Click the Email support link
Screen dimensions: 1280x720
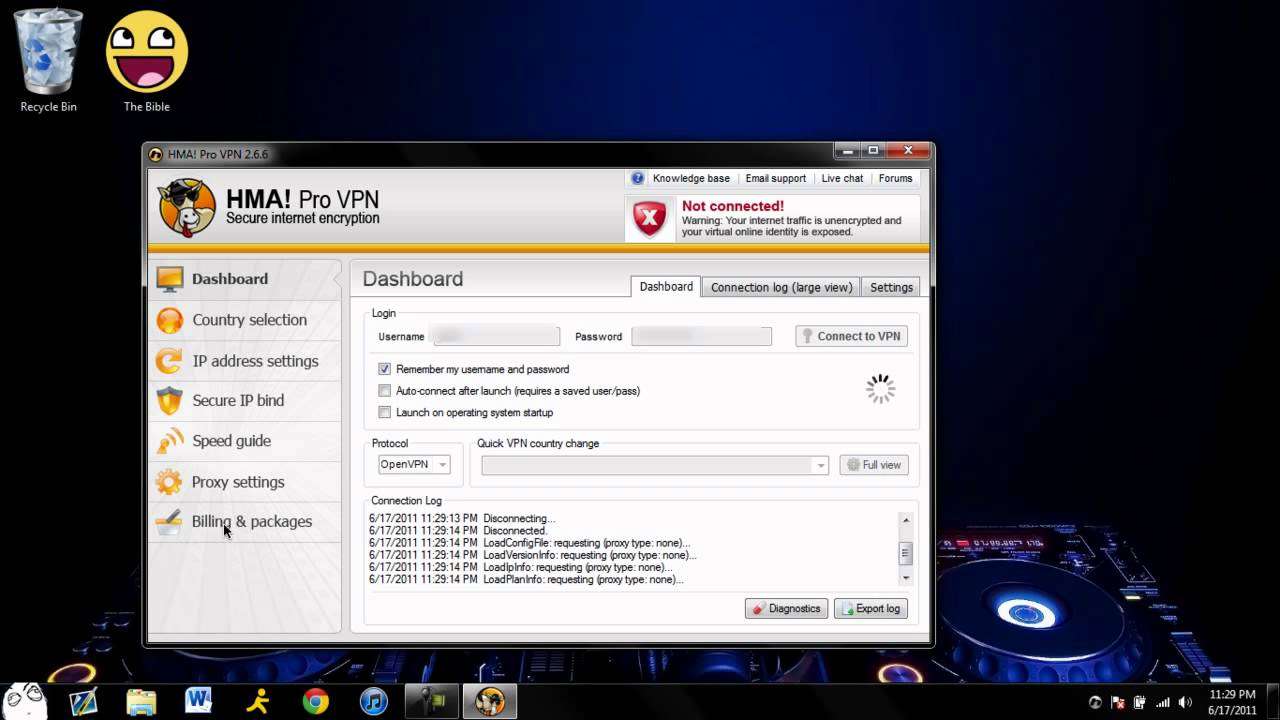[775, 178]
